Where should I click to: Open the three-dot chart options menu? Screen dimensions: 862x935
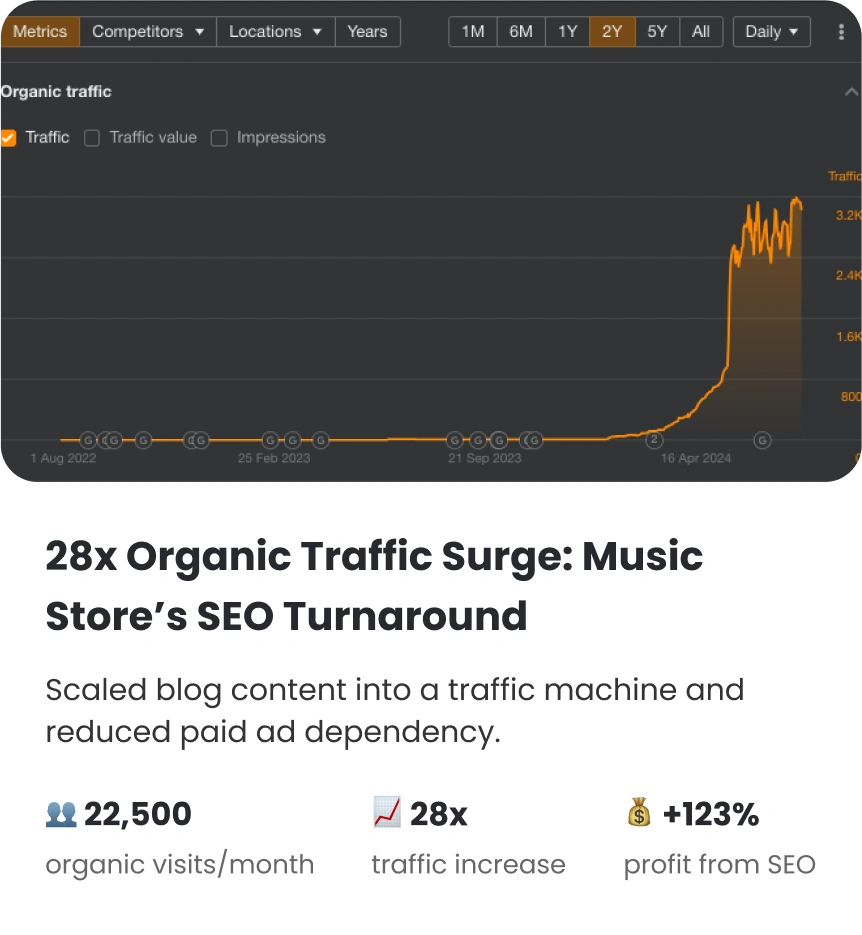click(841, 32)
